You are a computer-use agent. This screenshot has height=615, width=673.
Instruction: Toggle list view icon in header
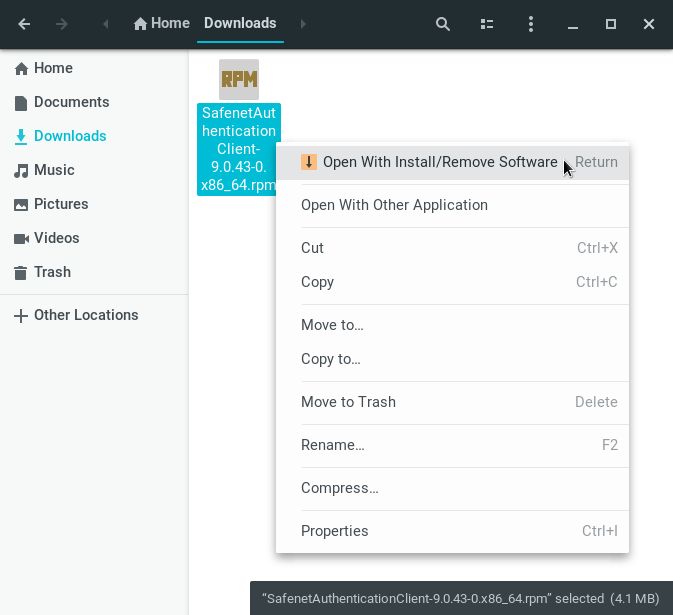click(x=487, y=24)
